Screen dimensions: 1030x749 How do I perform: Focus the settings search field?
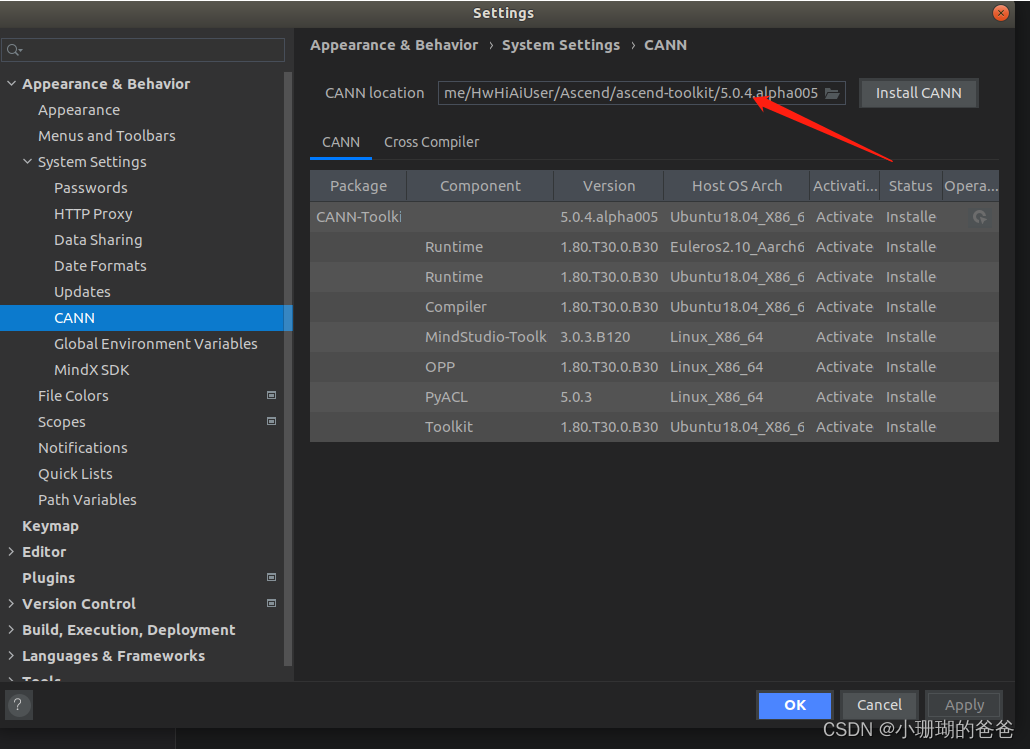pyautogui.click(x=144, y=50)
